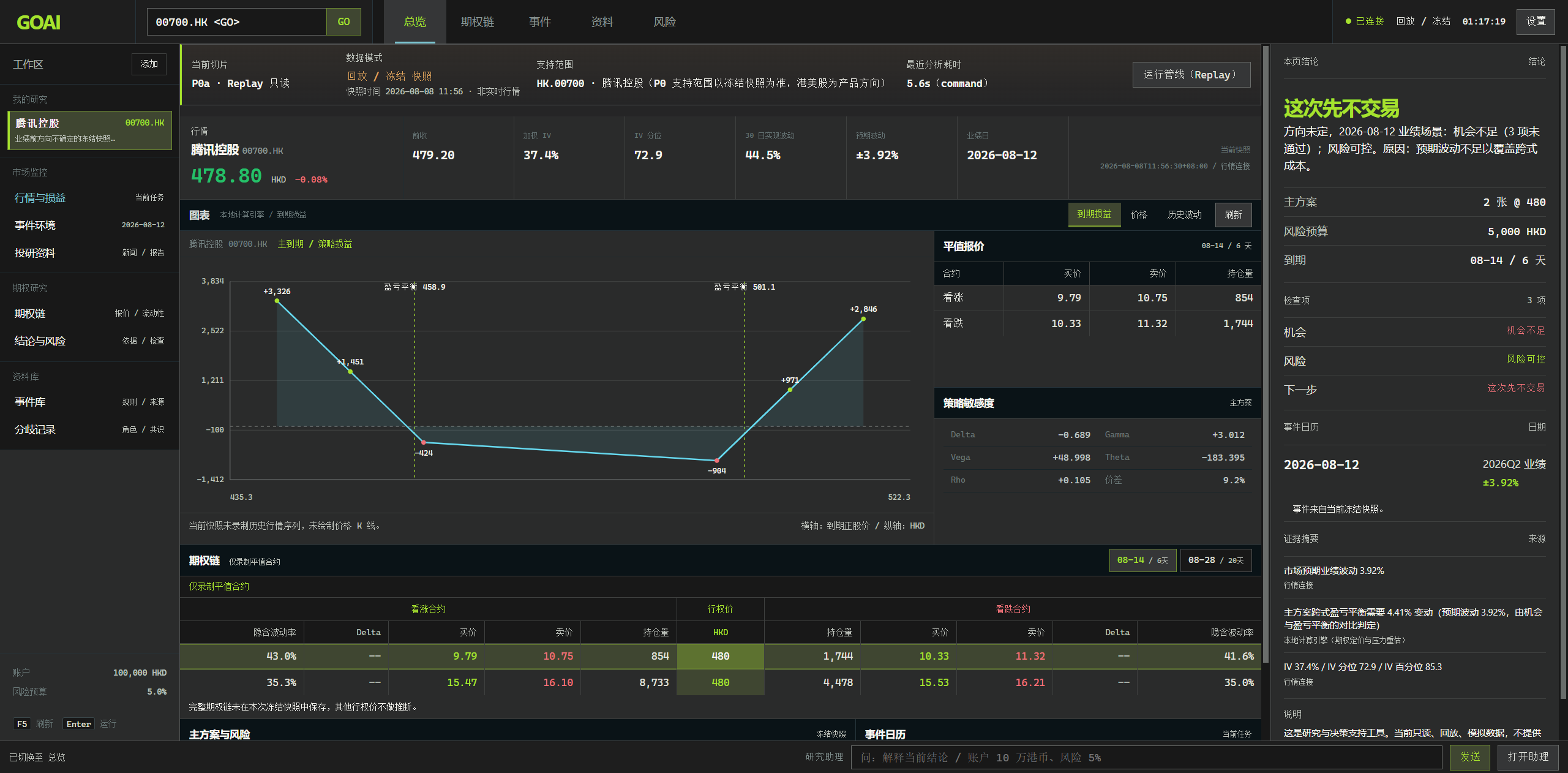Viewport: 1568px width, 773px height.
Task: Open the 资料 top tab
Action: [602, 22]
